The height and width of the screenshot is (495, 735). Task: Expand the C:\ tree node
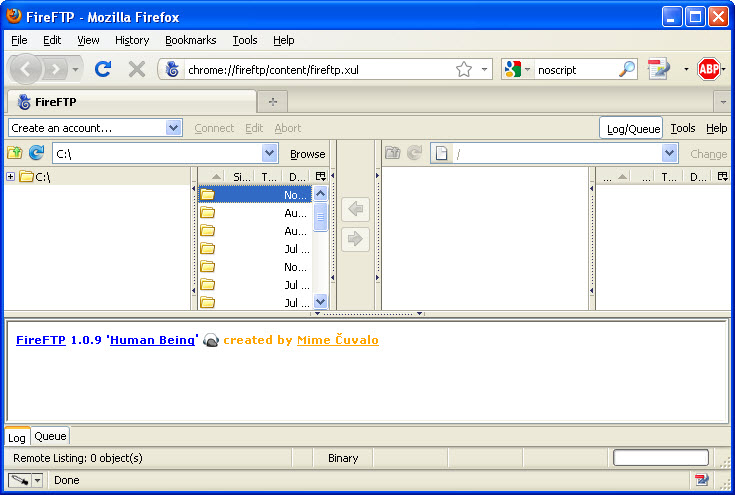click(10, 177)
